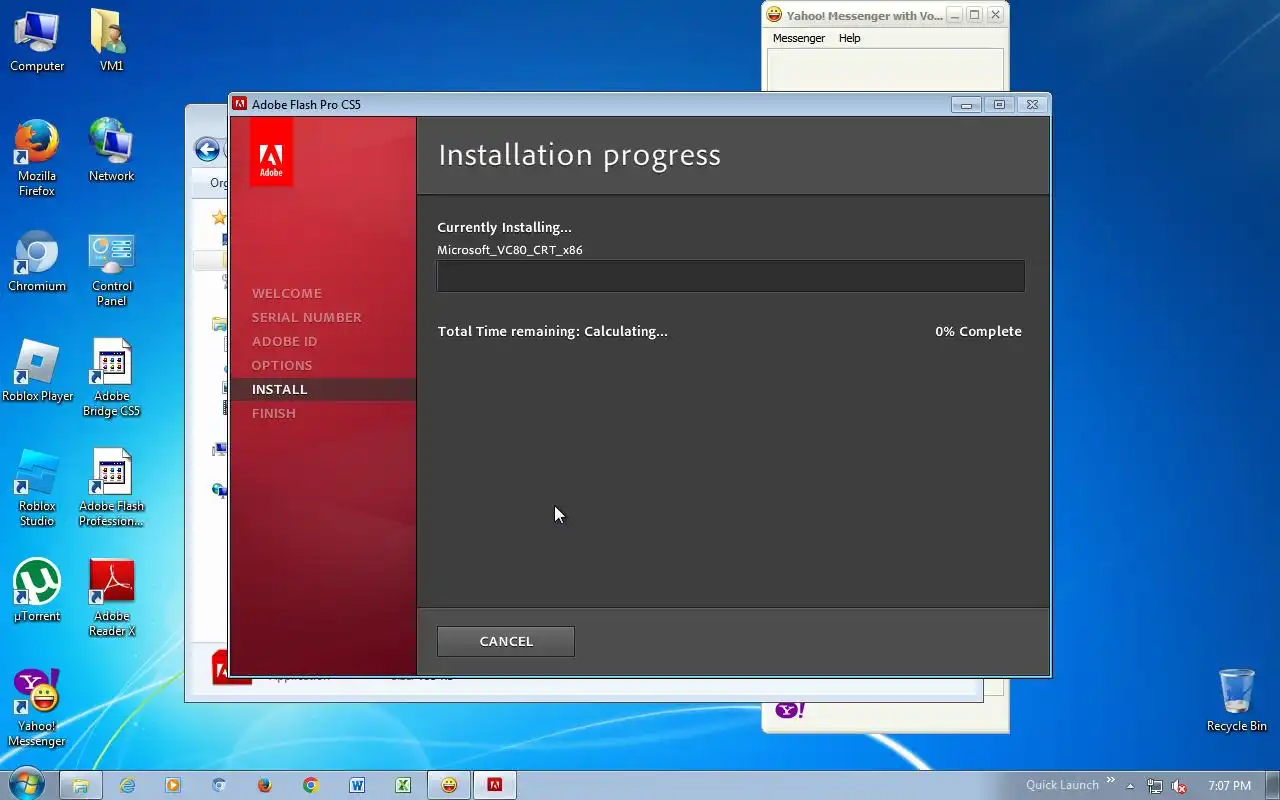Open Windows Media Player from the taskbar
Viewport: 1280px width, 800px height.
[173, 786]
